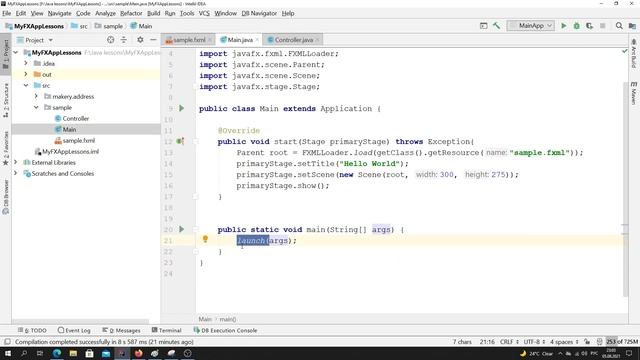Open the Refactor menu
Image resolution: width=640 pixels, height=360 pixels.
[131, 13]
